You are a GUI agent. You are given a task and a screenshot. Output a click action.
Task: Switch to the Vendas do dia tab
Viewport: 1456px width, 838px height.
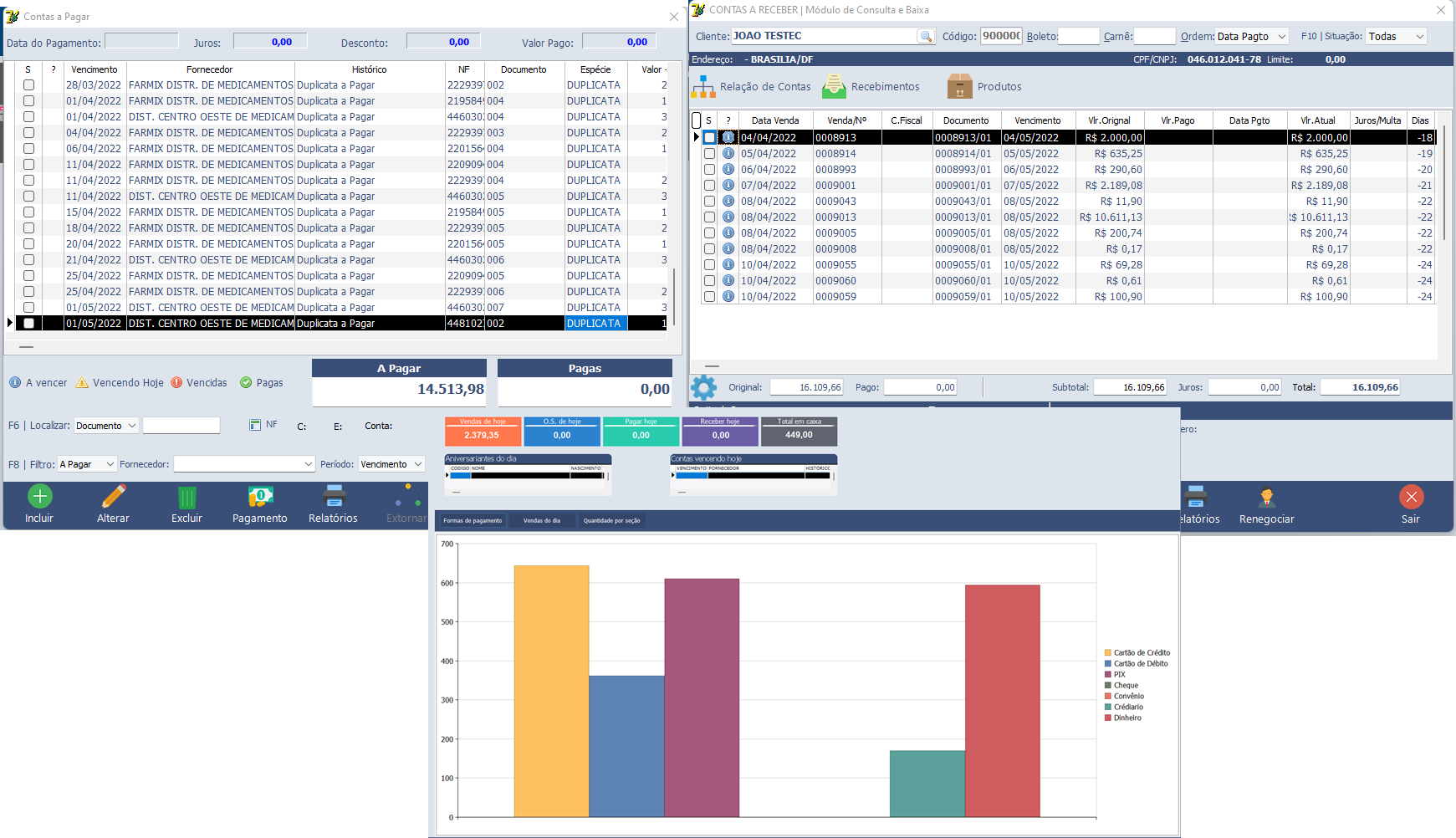[x=541, y=520]
